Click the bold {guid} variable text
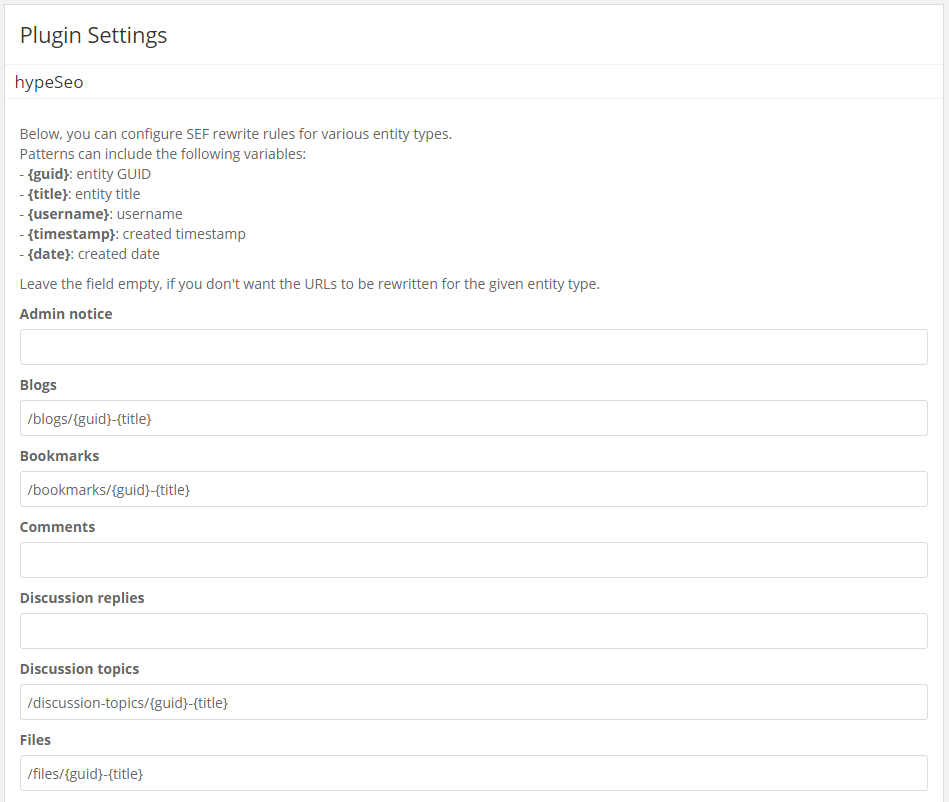This screenshot has width=949, height=802. [49, 174]
